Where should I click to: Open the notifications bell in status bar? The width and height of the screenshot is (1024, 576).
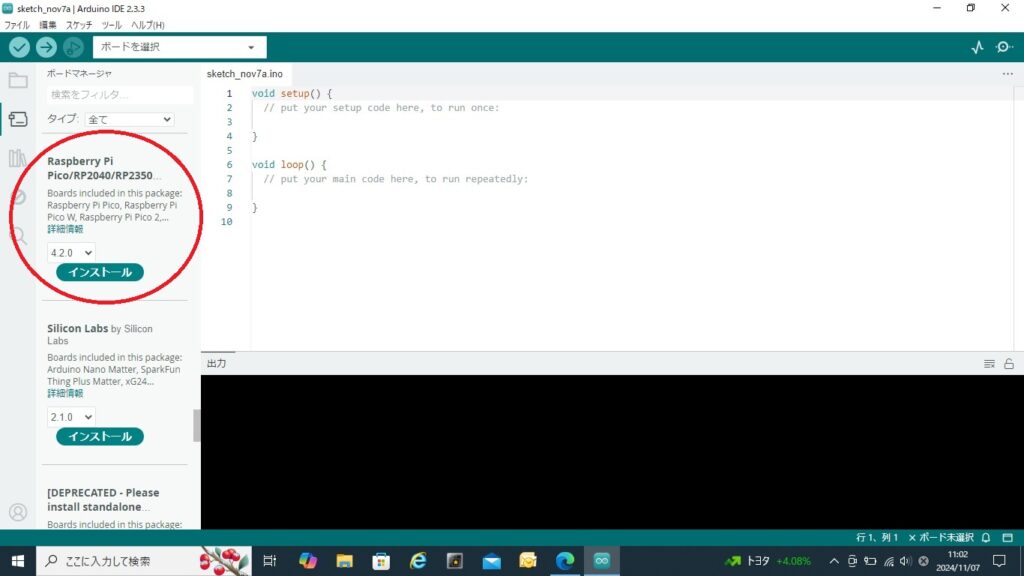pyautogui.click(x=986, y=537)
